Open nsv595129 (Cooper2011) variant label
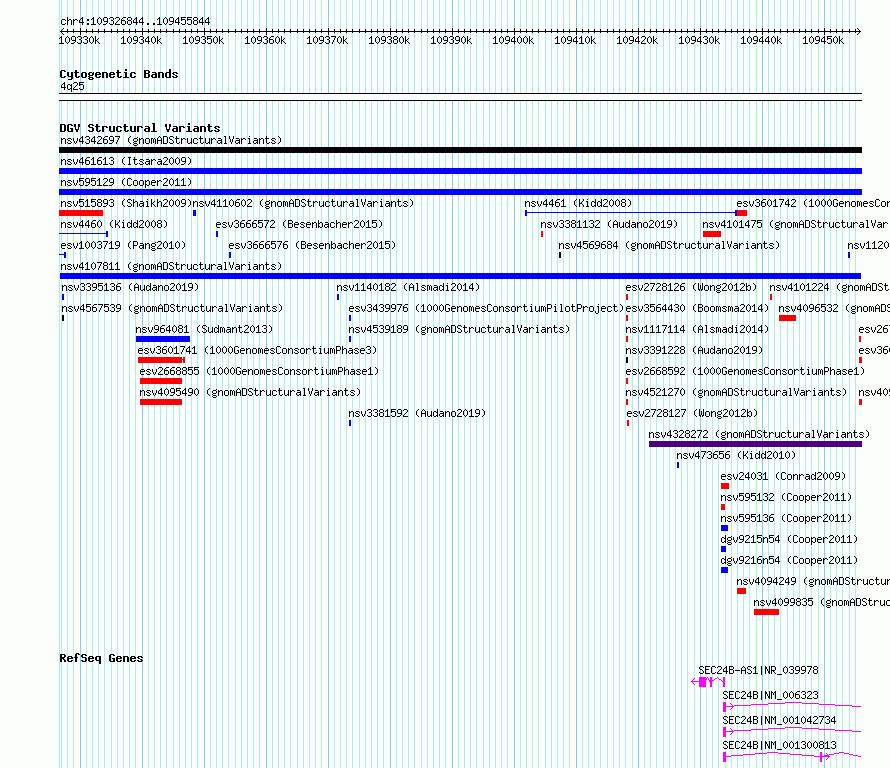Viewport: 890px width, 768px height. 126,182
